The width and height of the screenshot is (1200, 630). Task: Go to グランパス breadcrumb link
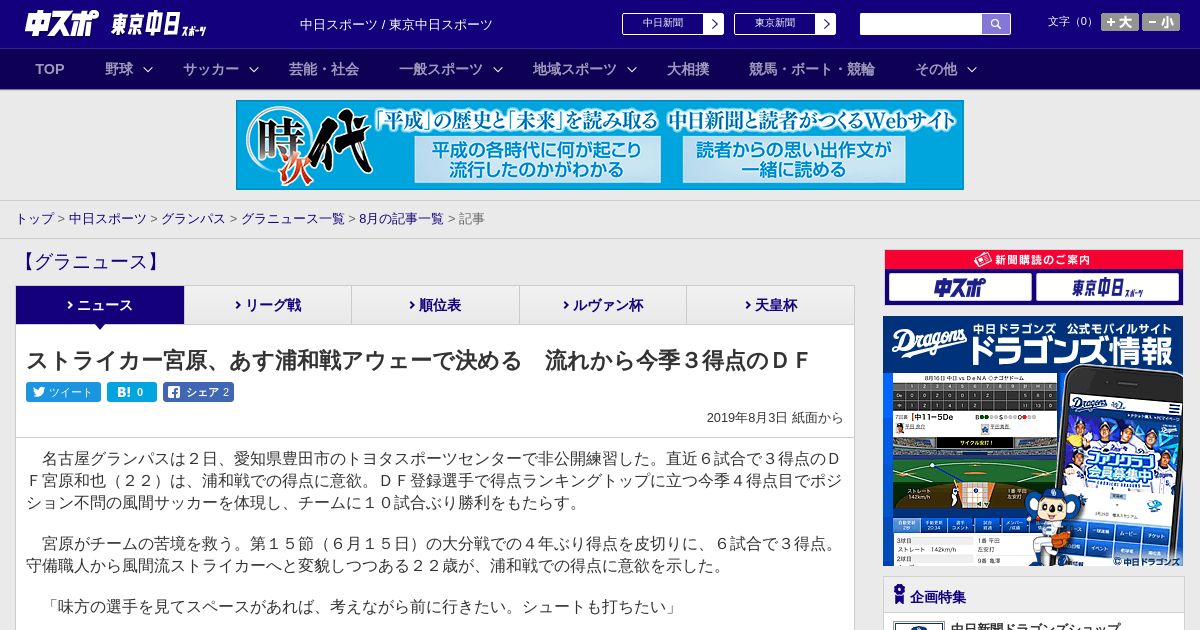pos(193,219)
